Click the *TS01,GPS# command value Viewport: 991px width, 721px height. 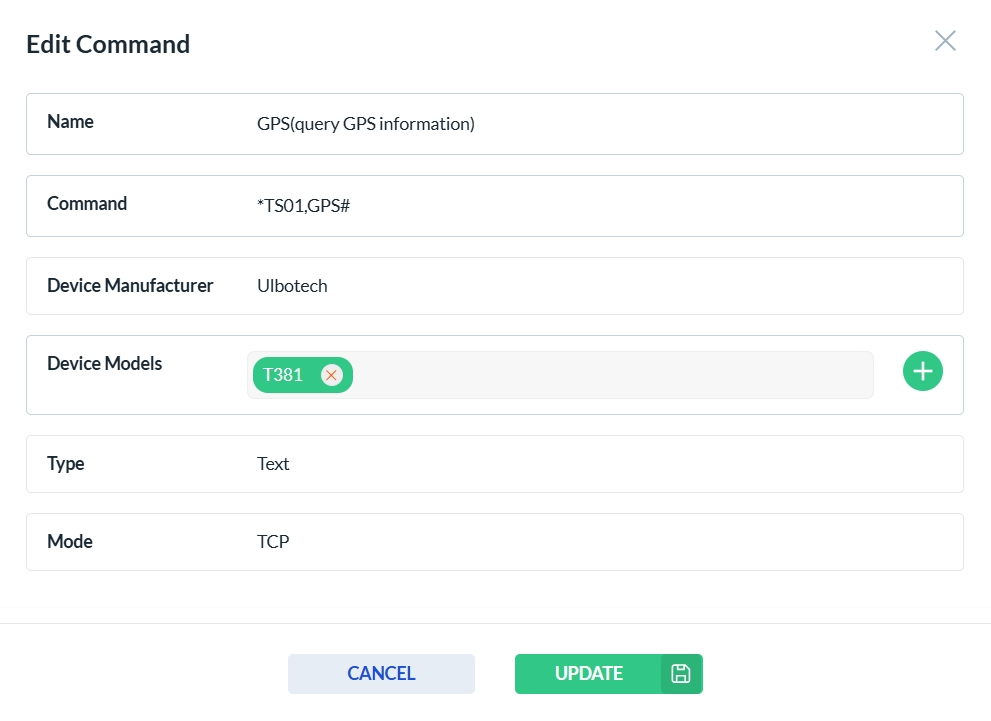coord(303,206)
